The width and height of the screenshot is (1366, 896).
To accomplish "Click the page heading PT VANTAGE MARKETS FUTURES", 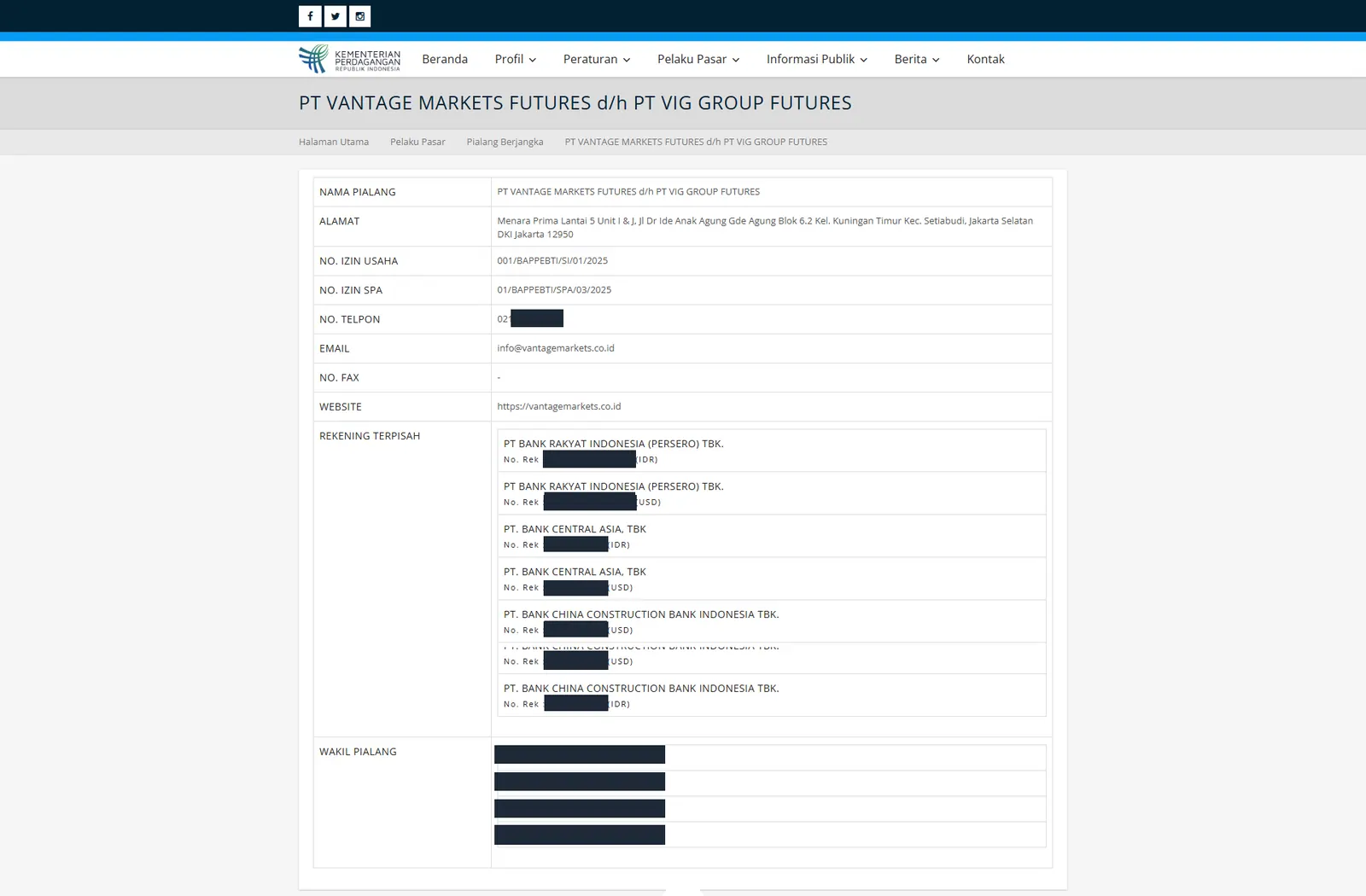I will (575, 102).
